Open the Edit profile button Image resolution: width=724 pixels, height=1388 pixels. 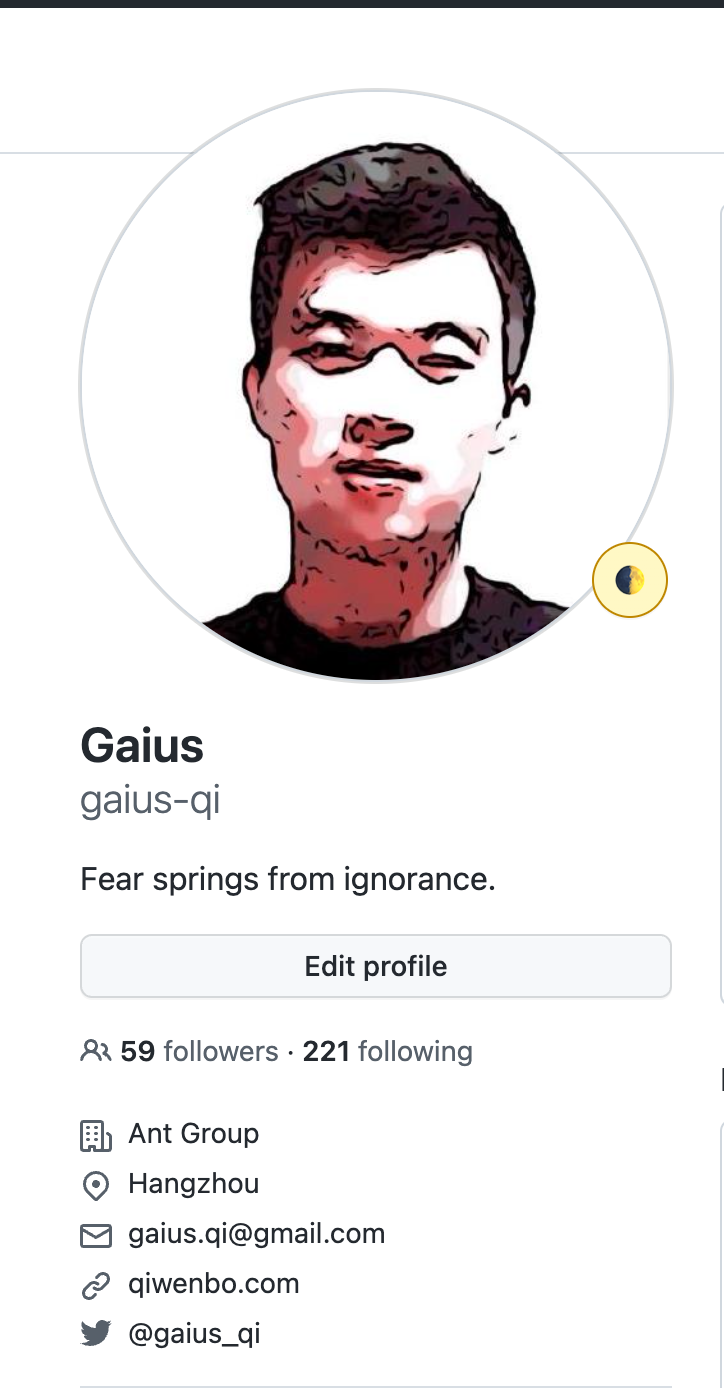click(x=376, y=966)
